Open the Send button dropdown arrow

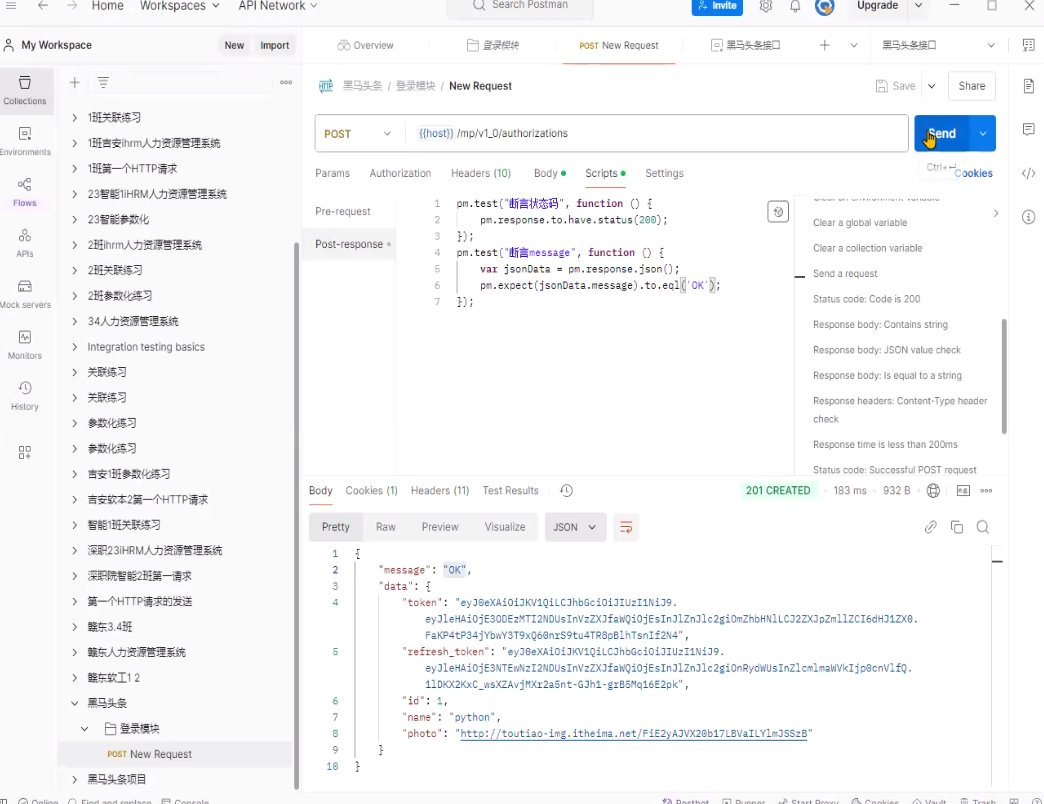coord(983,134)
